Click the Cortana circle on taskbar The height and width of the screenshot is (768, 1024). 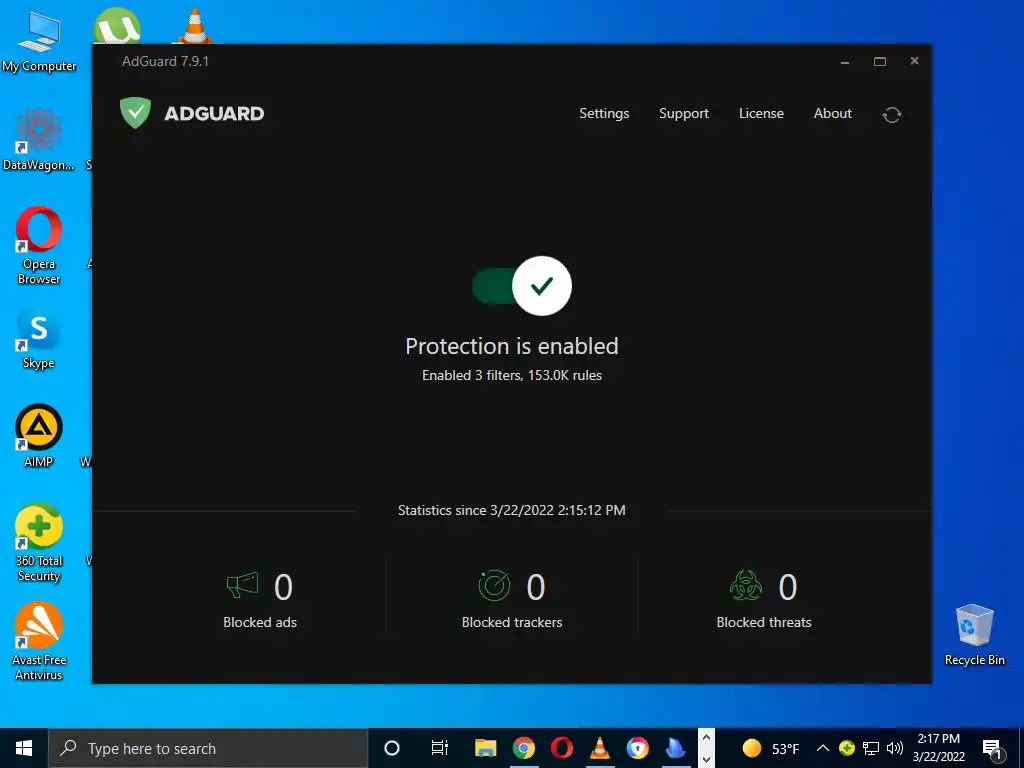pos(392,748)
